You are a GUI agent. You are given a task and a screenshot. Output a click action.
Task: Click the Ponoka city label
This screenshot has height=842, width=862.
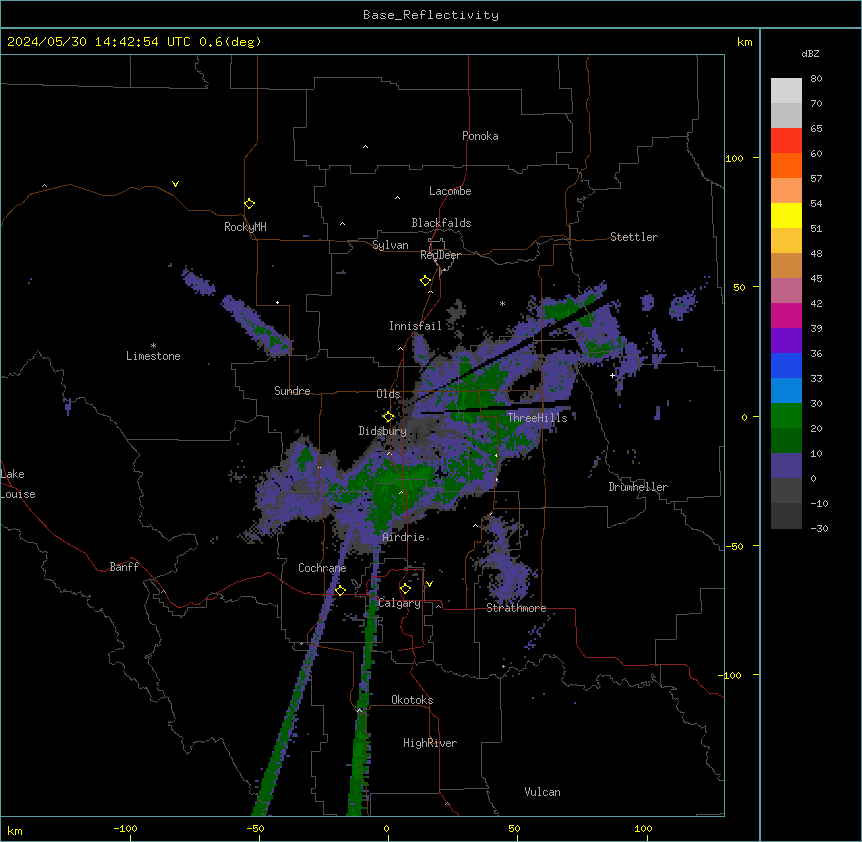(480, 136)
